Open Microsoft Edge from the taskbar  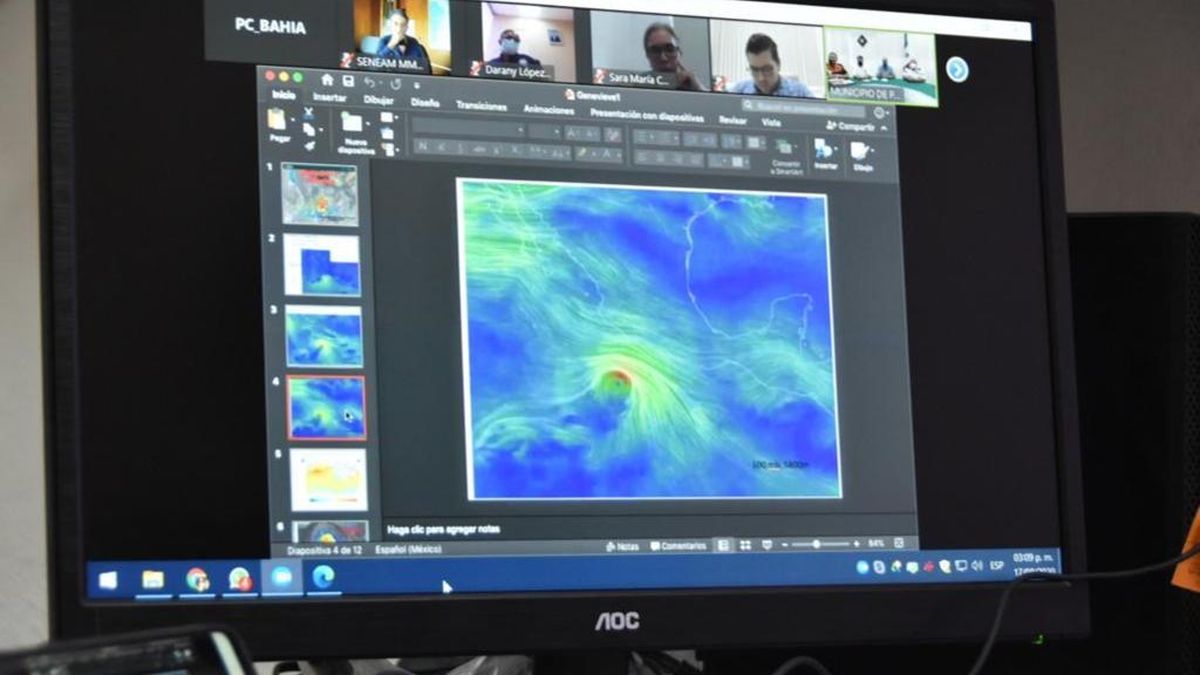tap(322, 577)
